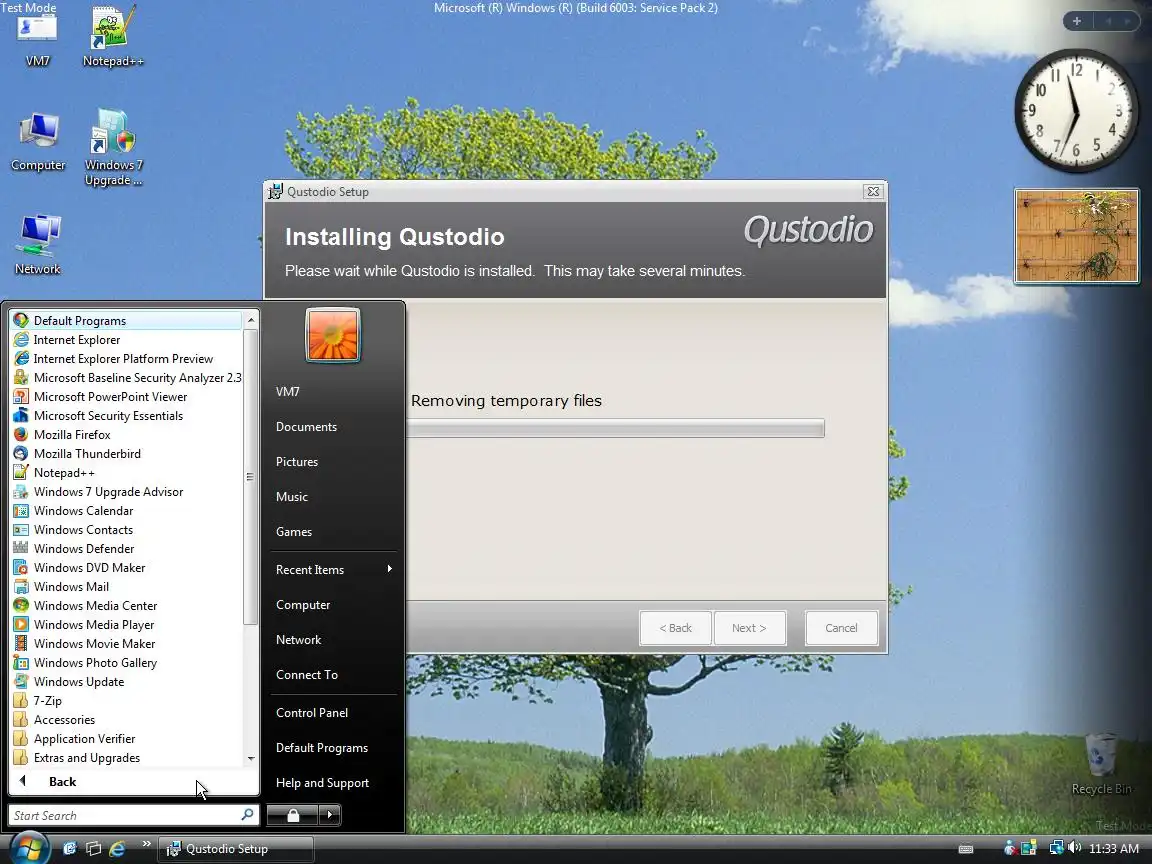Open Windows Calendar
The height and width of the screenshot is (864, 1152).
point(126,511)
